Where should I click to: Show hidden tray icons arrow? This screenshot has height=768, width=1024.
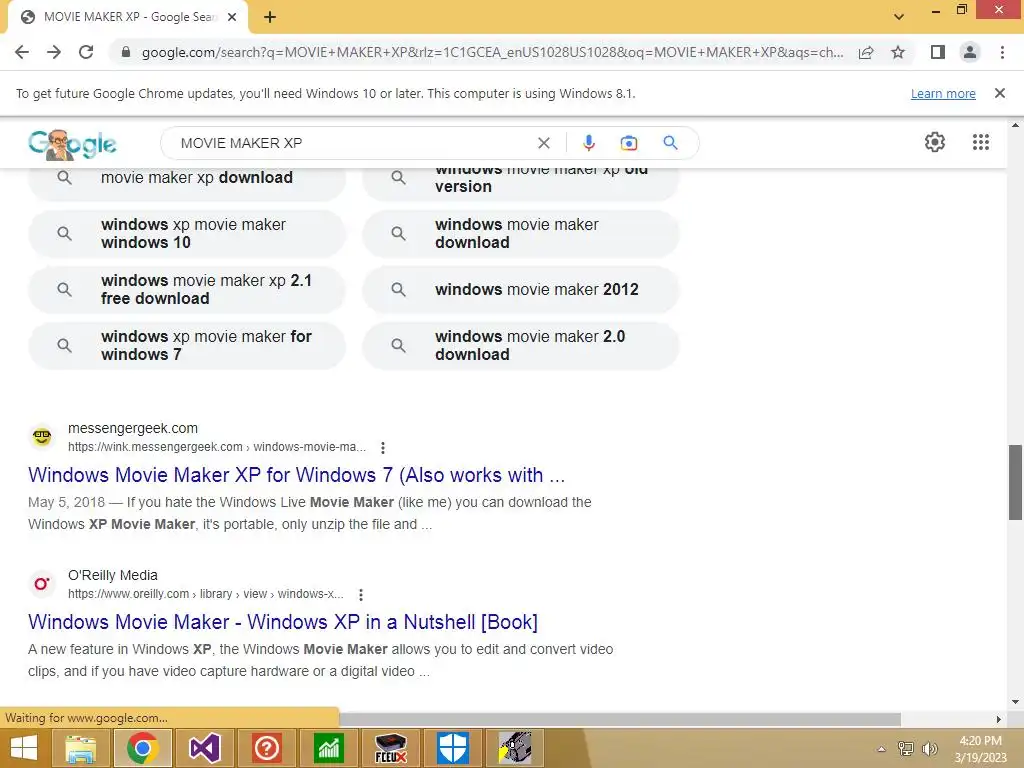[882, 749]
